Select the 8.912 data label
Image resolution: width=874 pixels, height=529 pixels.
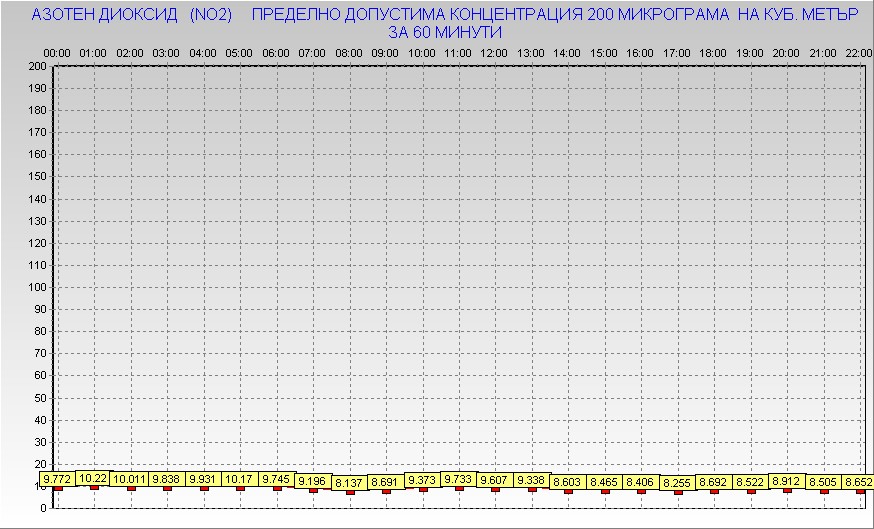(787, 481)
